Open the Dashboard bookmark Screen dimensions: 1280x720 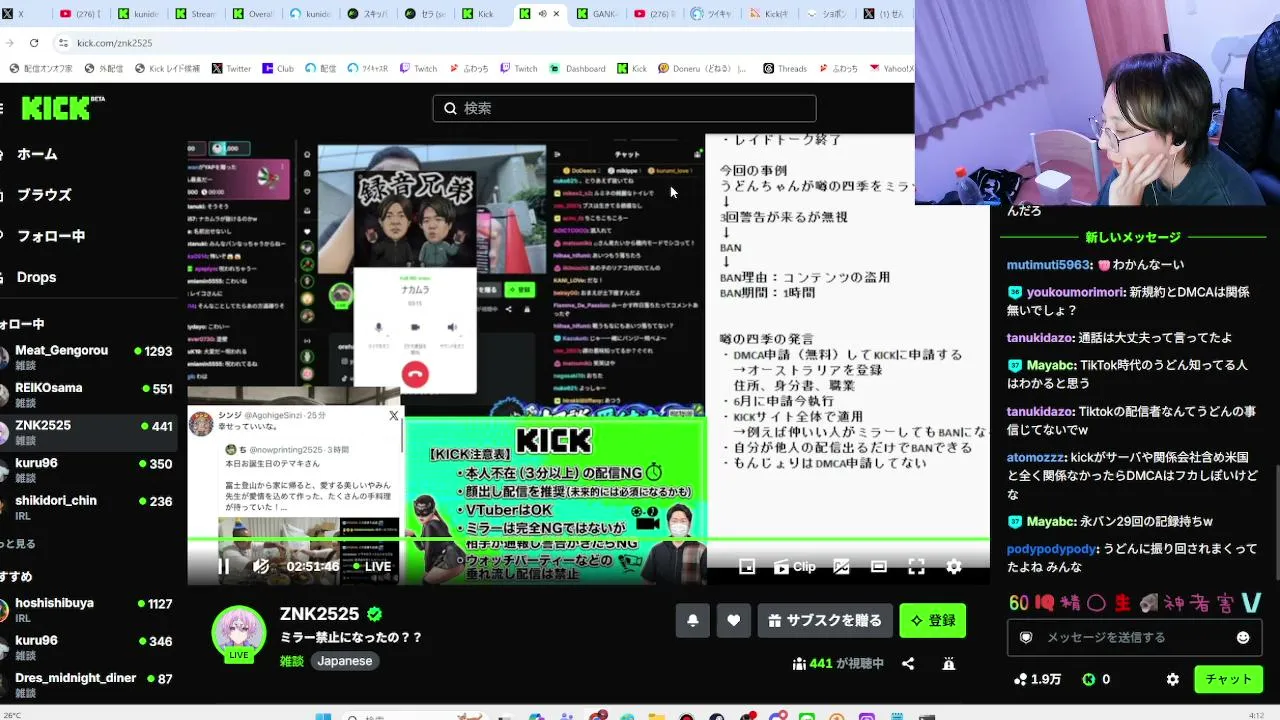(x=577, y=69)
